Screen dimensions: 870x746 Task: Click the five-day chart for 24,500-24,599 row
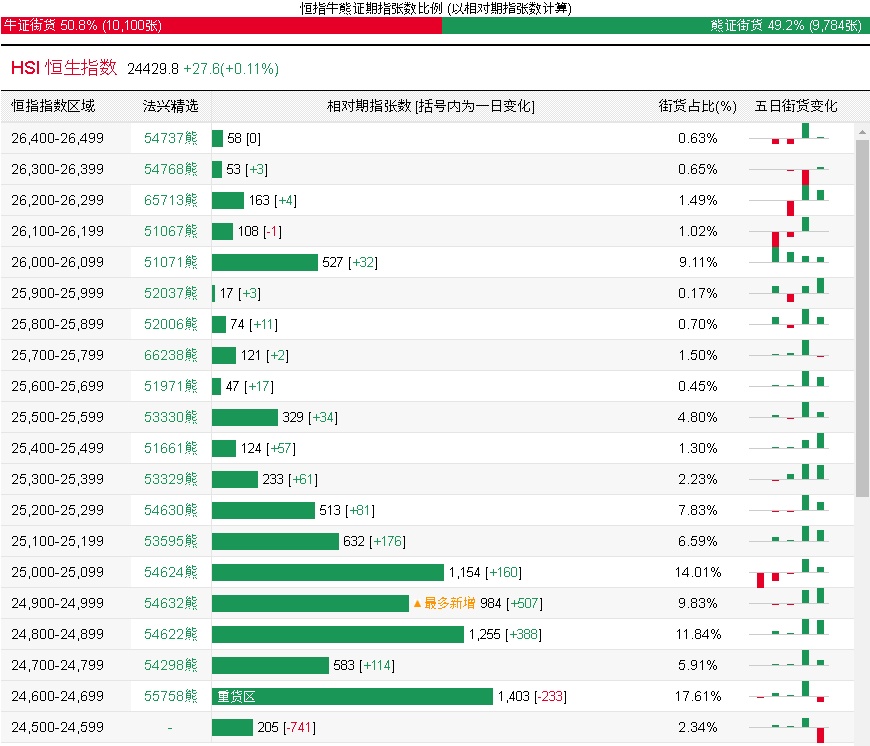click(x=797, y=728)
